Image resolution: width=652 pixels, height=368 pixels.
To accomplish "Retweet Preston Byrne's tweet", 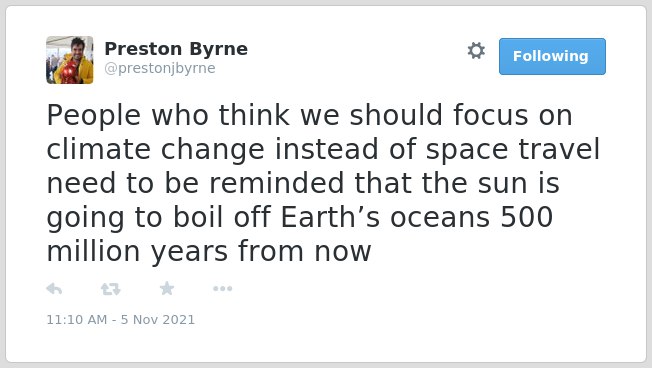I will (x=111, y=289).
